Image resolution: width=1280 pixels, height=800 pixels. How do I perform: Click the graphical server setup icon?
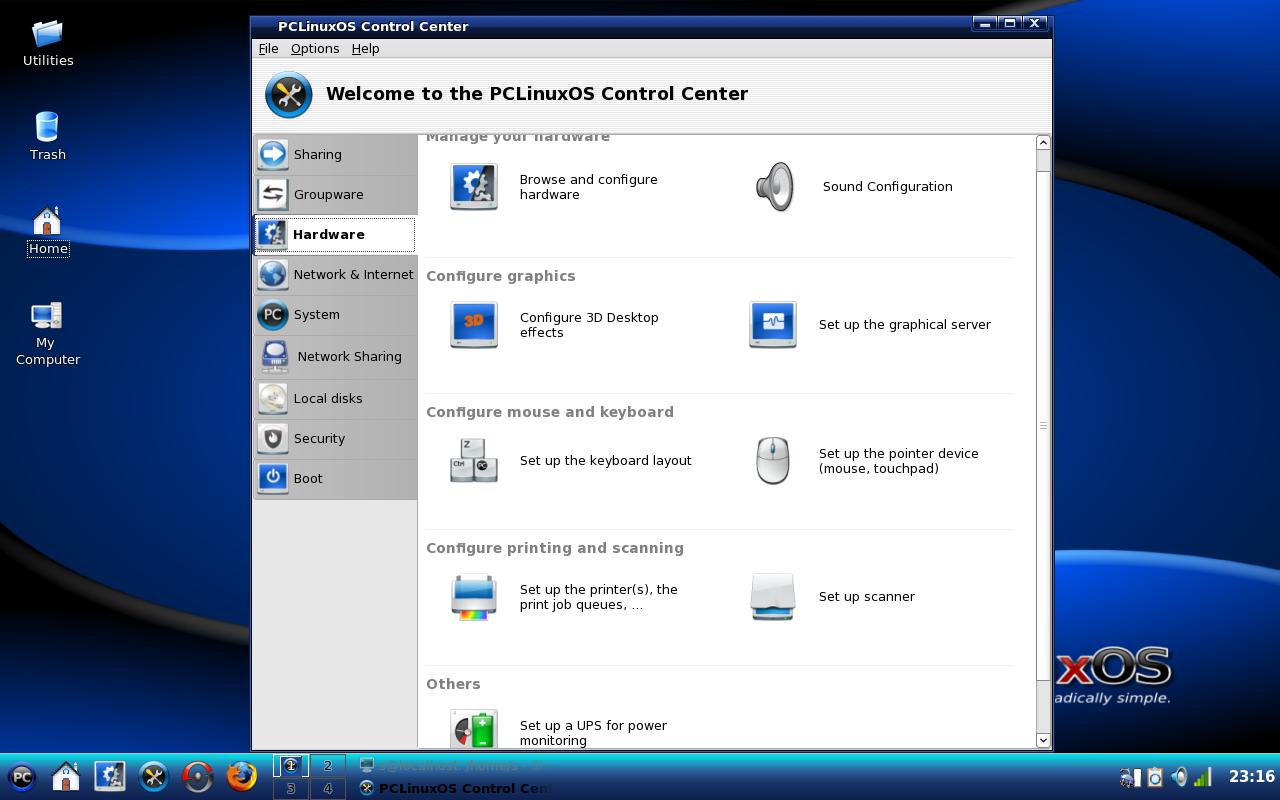click(773, 324)
